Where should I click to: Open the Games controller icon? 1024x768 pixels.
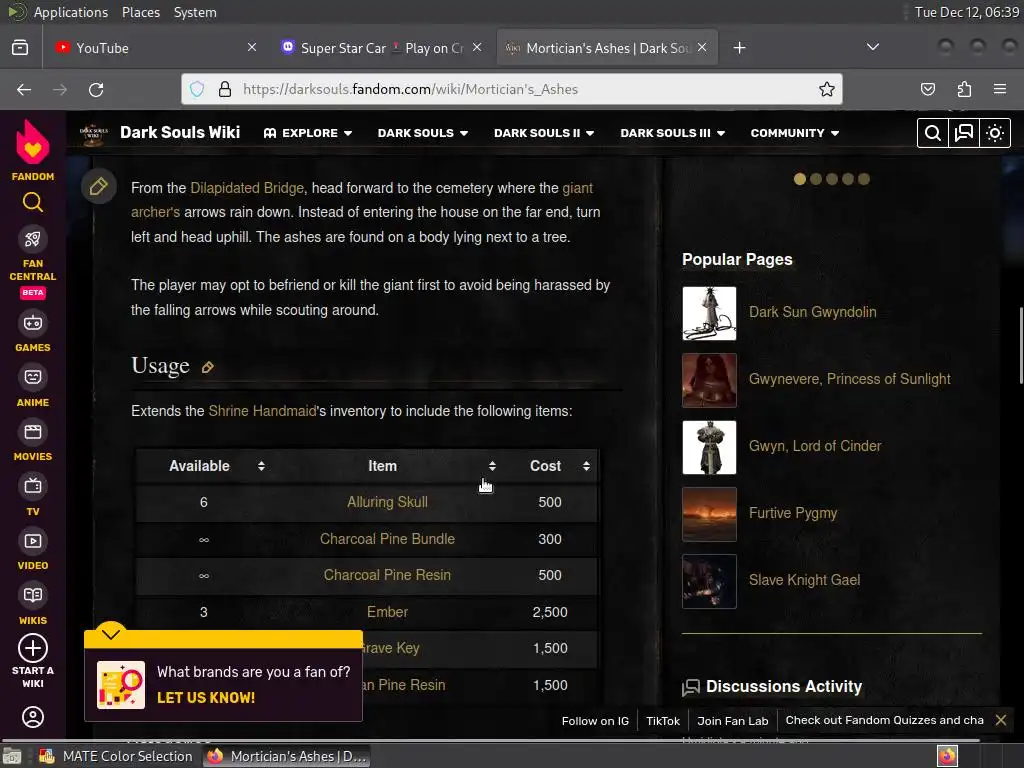click(33, 323)
